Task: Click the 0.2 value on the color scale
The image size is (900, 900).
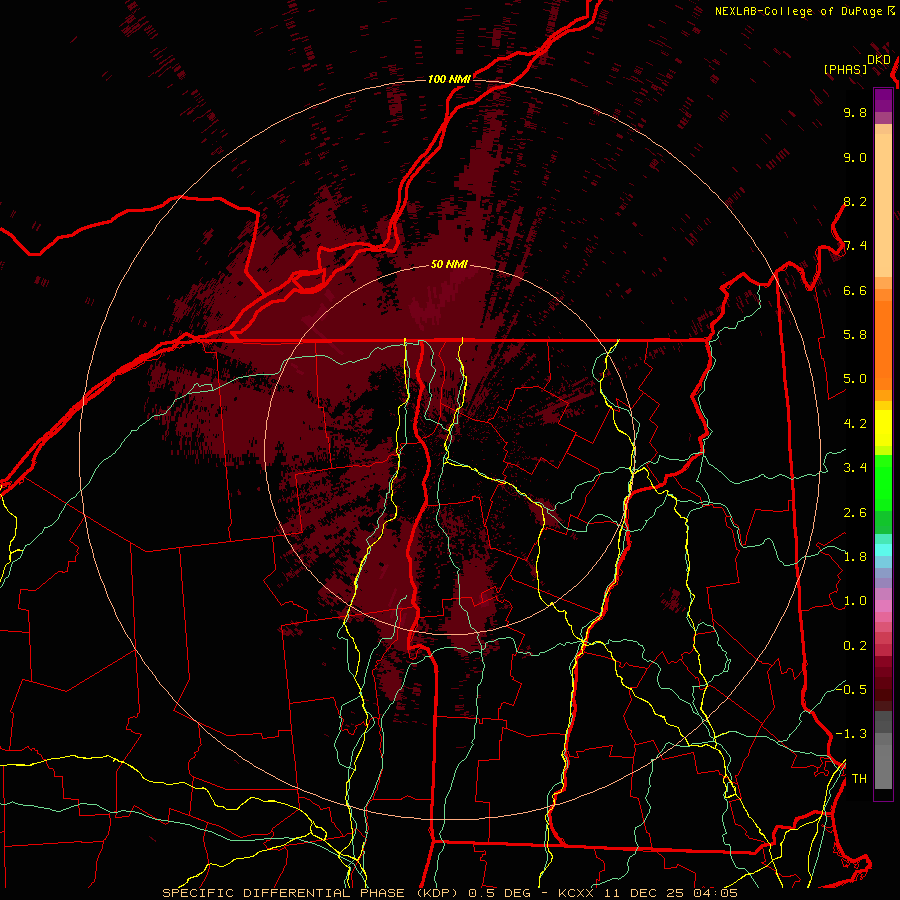Action: [x=855, y=646]
